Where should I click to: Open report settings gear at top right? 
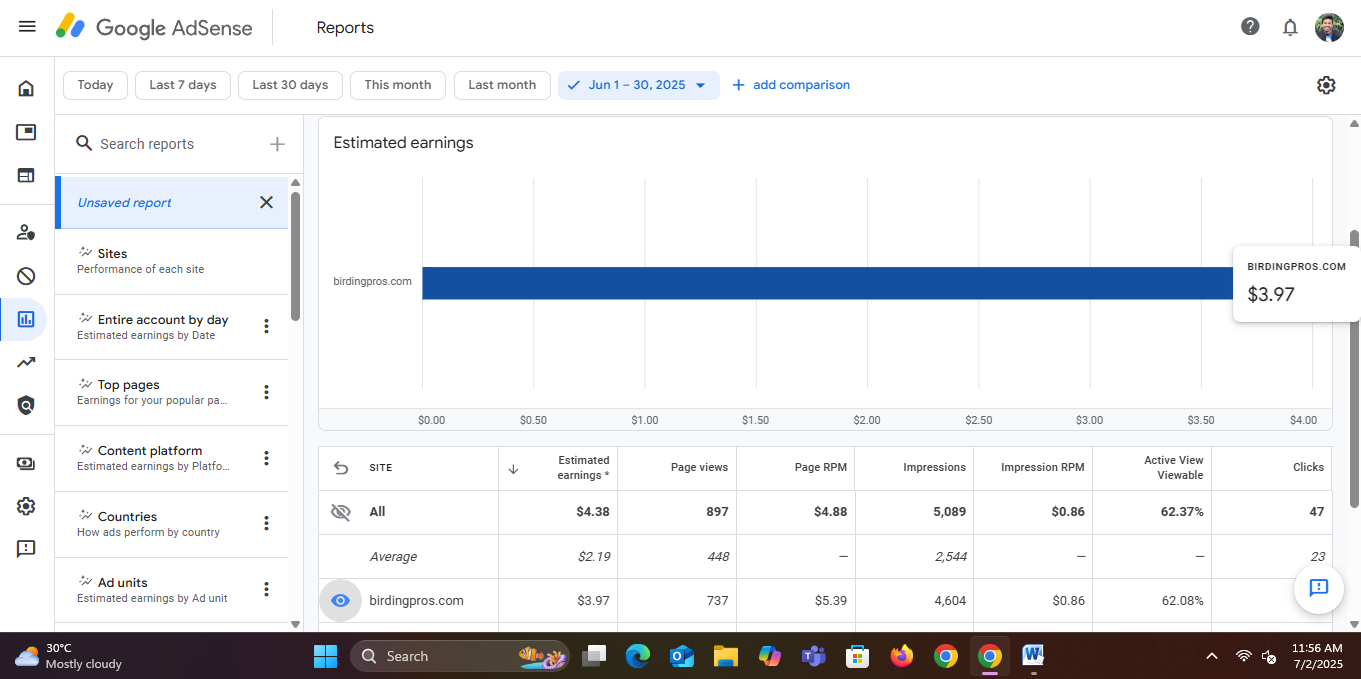pyautogui.click(x=1326, y=85)
